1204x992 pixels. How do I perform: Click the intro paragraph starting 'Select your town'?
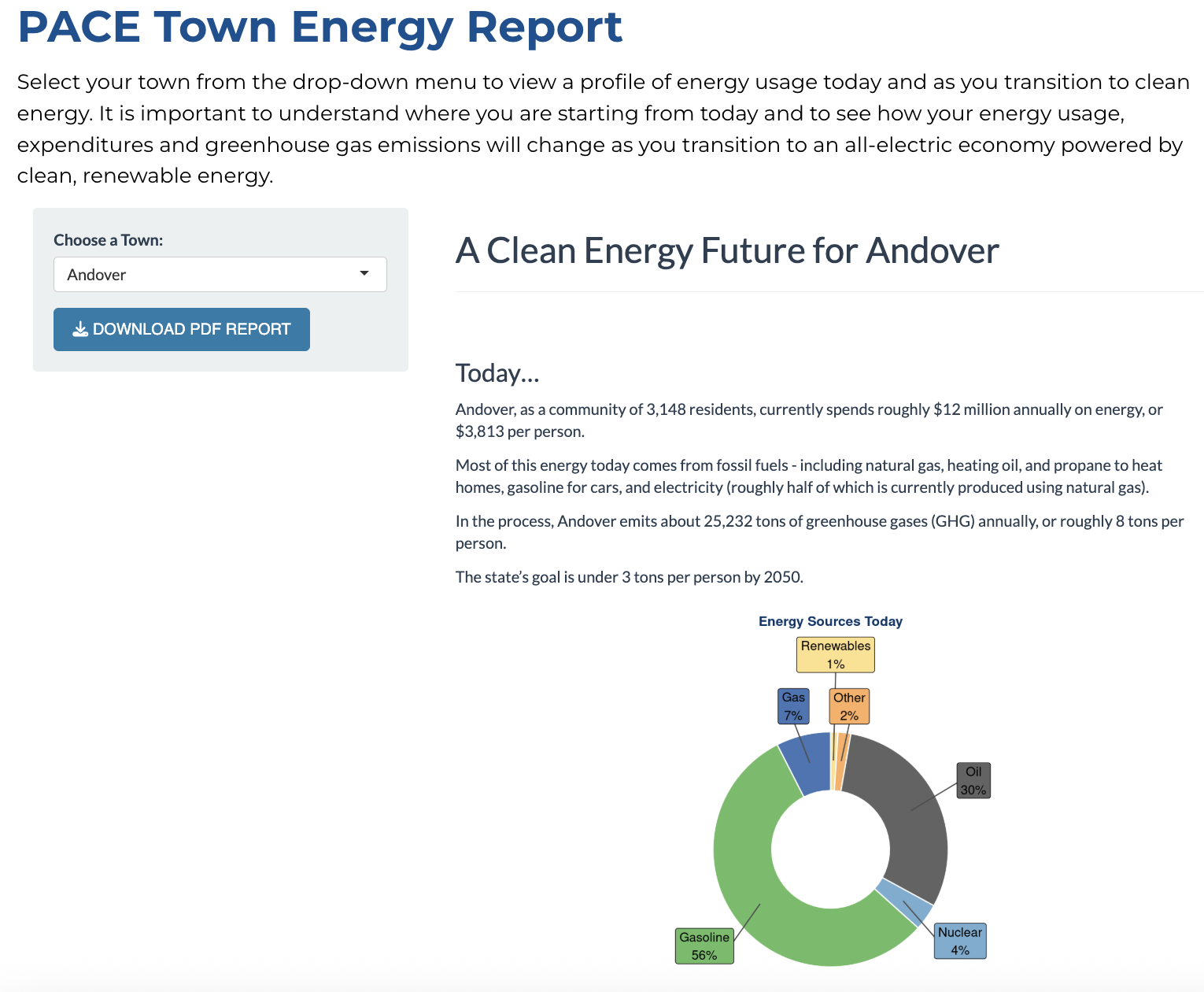point(603,128)
